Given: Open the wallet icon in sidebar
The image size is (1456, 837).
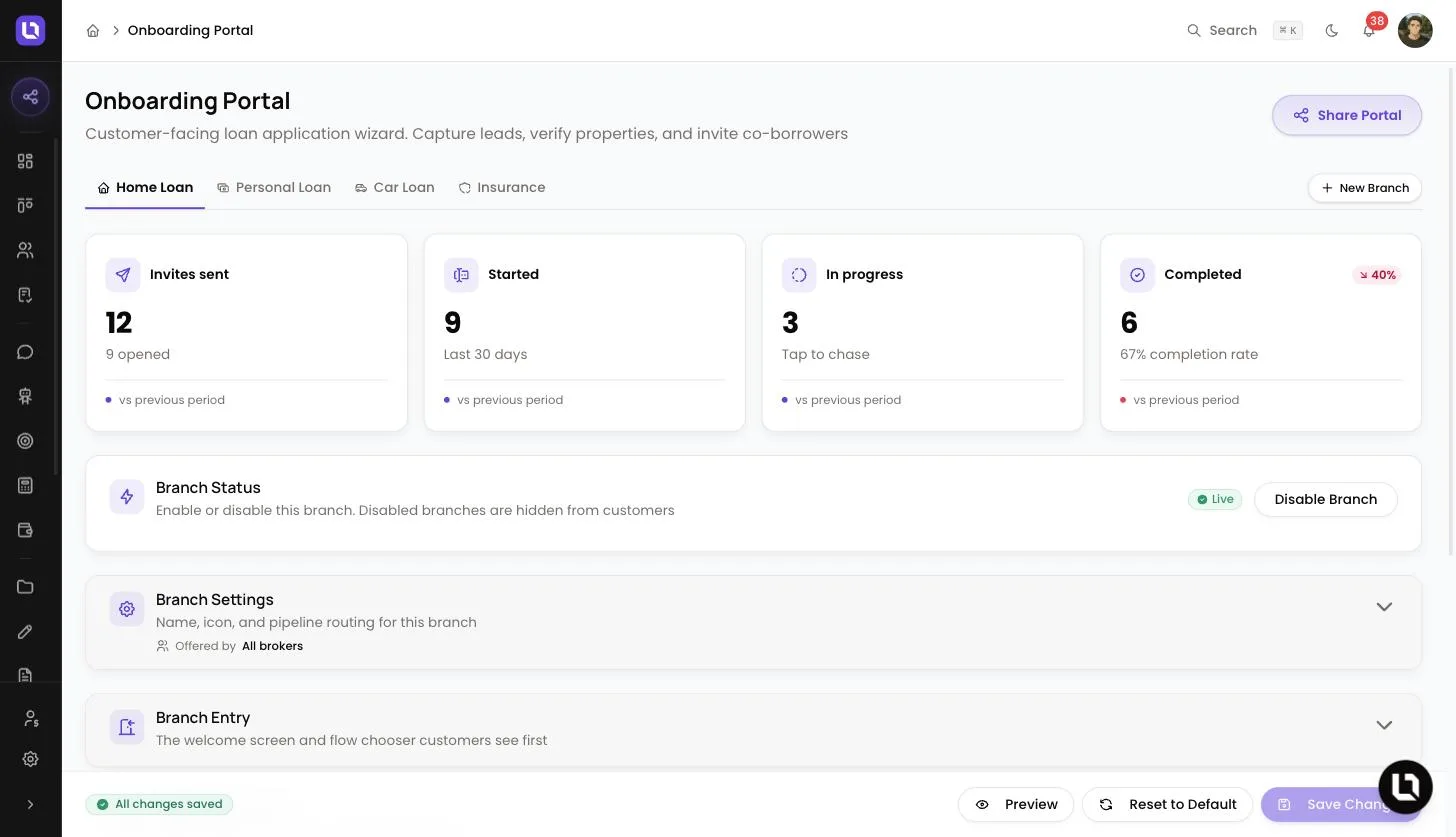Looking at the screenshot, I should [x=25, y=530].
